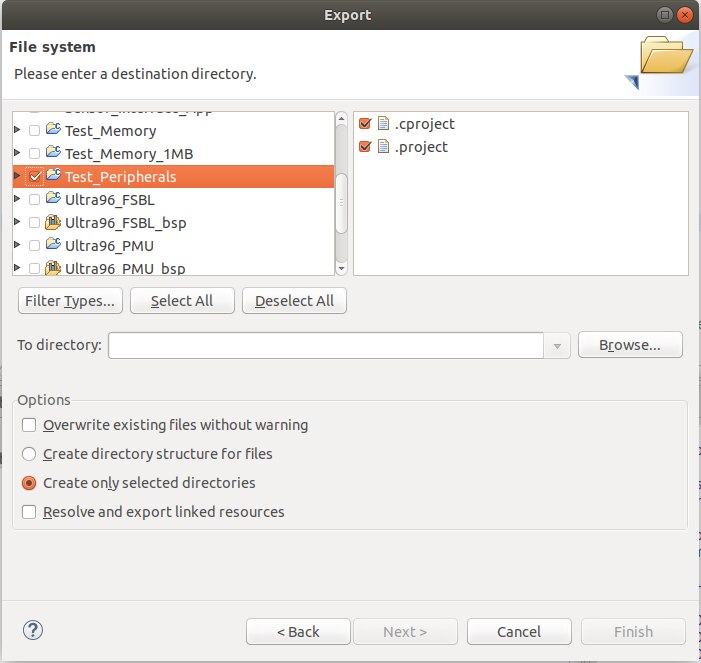The height and width of the screenshot is (663, 701).
Task: Select the Ultra96_PMU_bsp tree item
Action: click(125, 268)
